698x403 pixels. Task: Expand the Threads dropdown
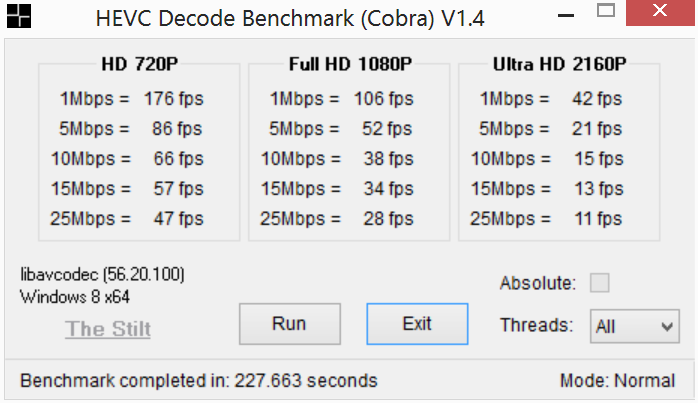coord(635,325)
